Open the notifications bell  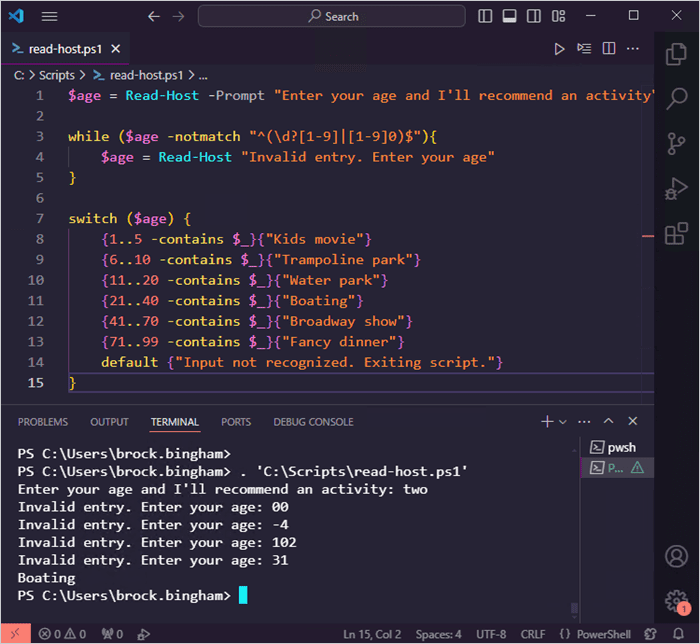(x=679, y=634)
